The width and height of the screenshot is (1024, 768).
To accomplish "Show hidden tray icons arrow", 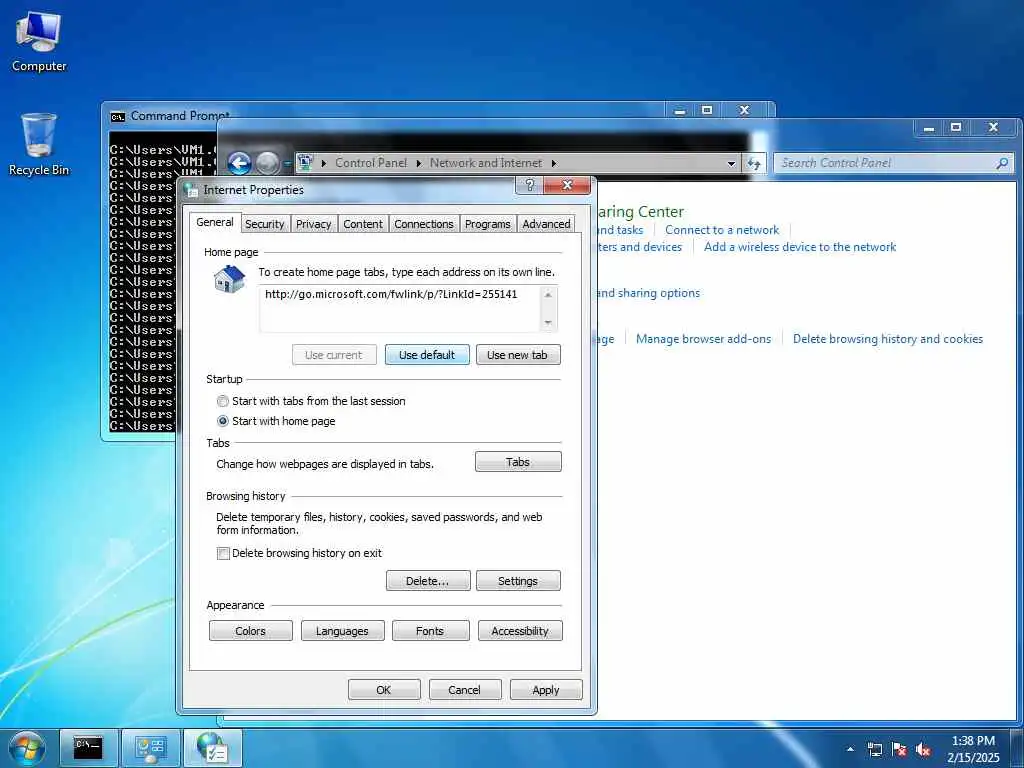I will click(850, 749).
